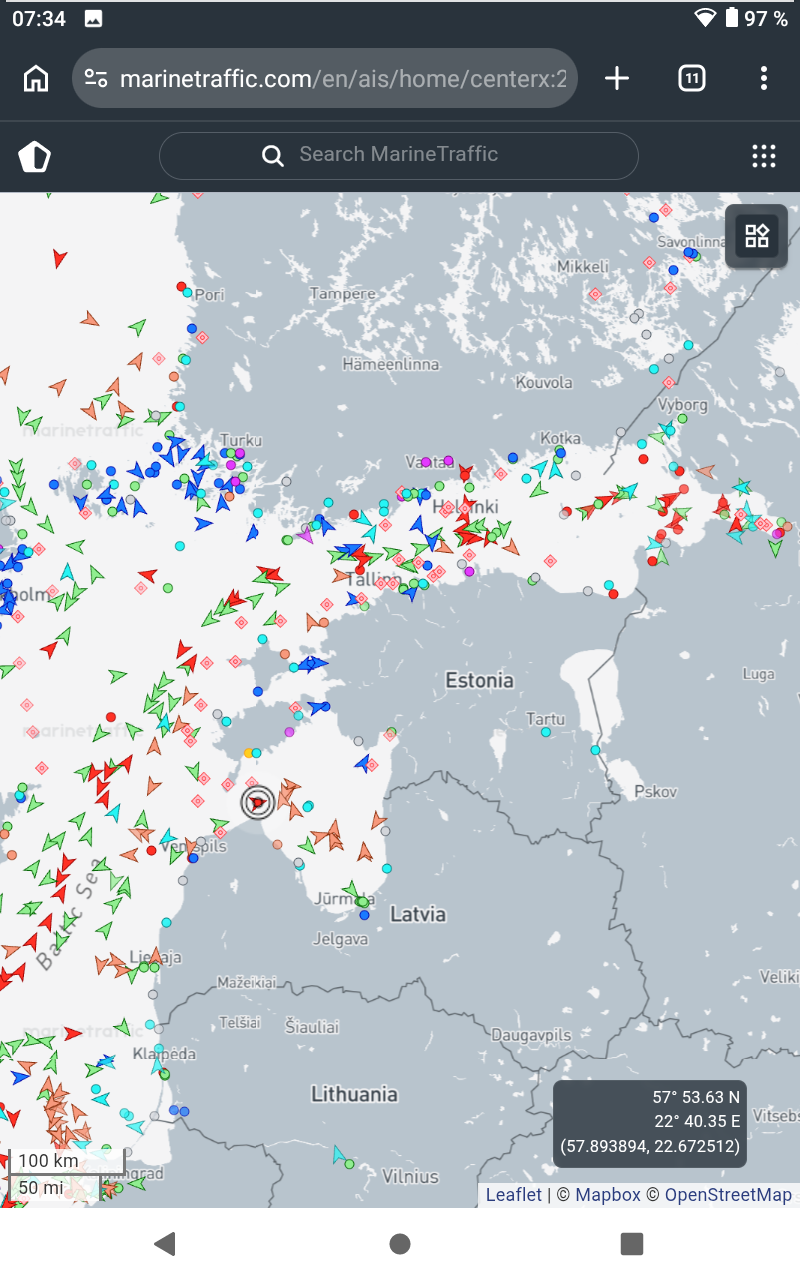Select the red arrow vessel west of Pori
Screen dimensions: 800x1280
pos(59,258)
